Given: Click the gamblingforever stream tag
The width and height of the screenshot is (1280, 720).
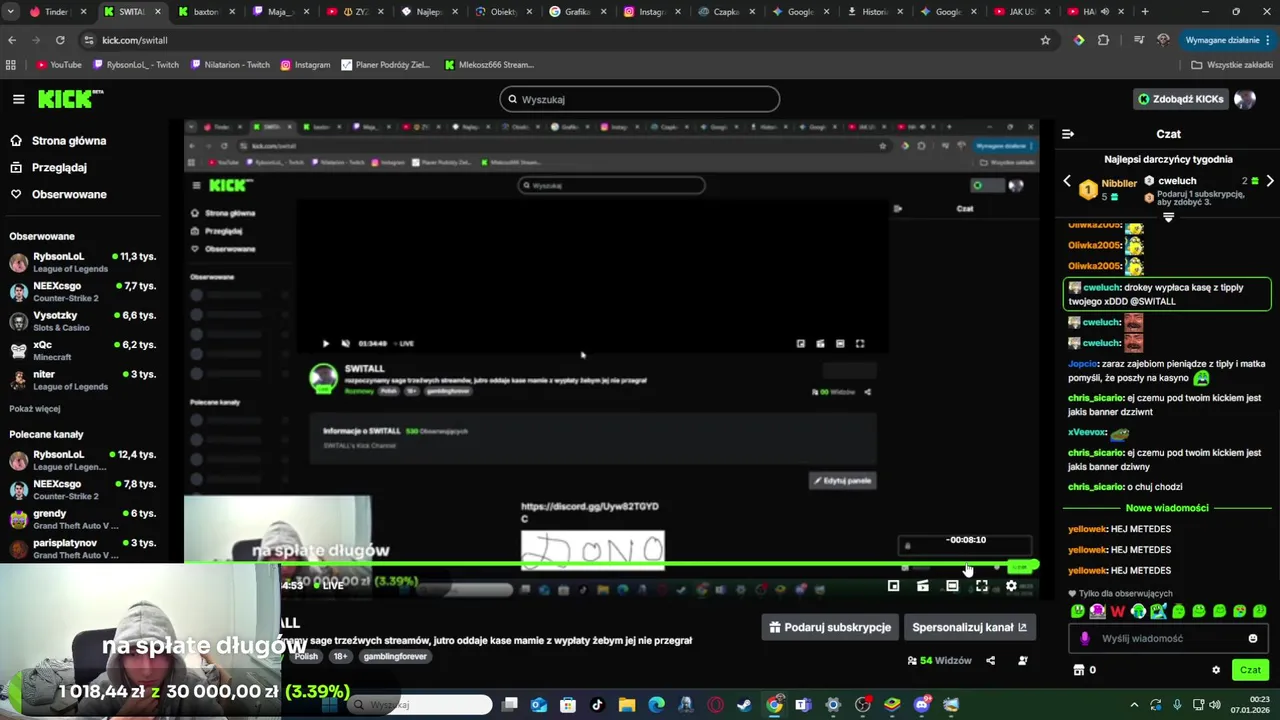Looking at the screenshot, I should tap(395, 656).
